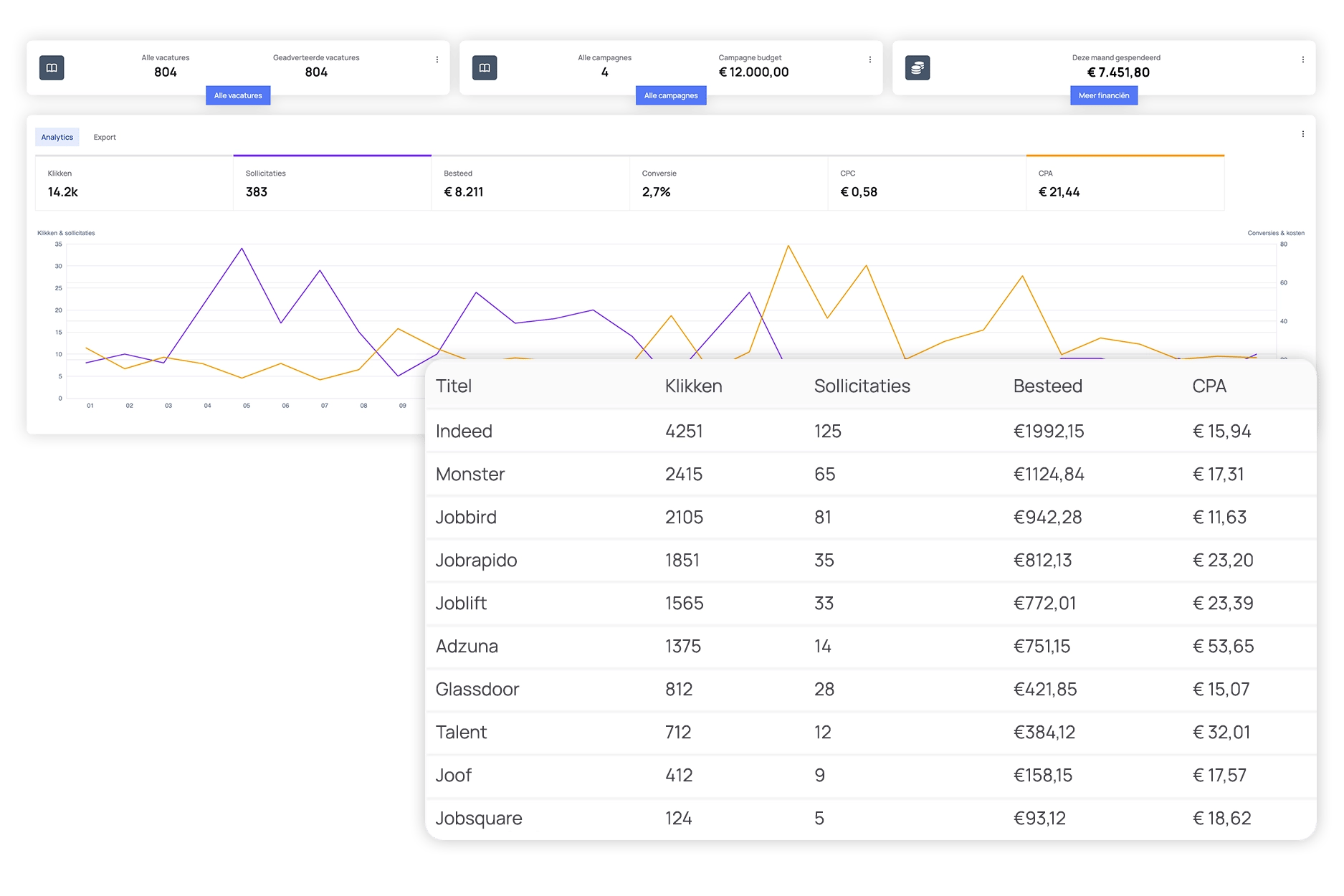Select the Jobrapido row title
Viewport: 1344px width, 896px height.
pyautogui.click(x=476, y=561)
